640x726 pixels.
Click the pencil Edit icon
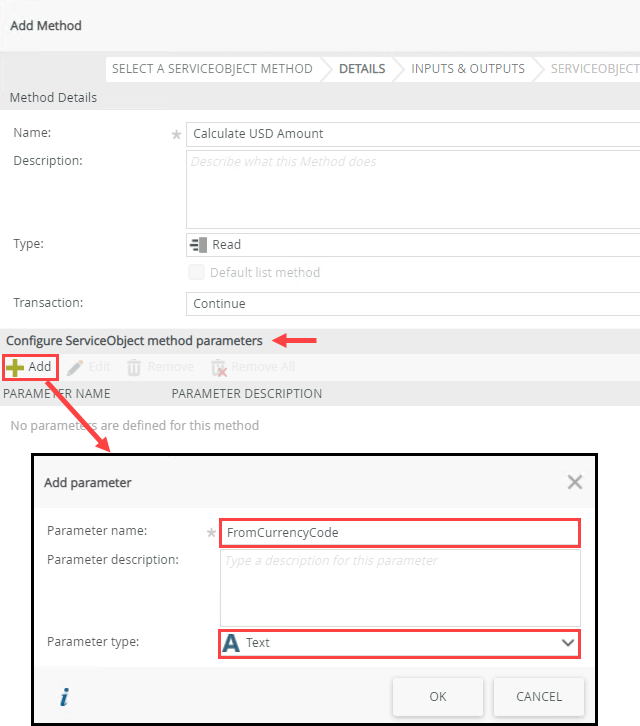click(x=75, y=368)
